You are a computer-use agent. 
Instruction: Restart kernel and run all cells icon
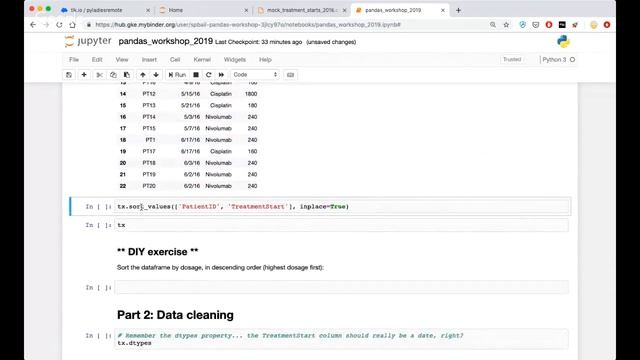221,75
